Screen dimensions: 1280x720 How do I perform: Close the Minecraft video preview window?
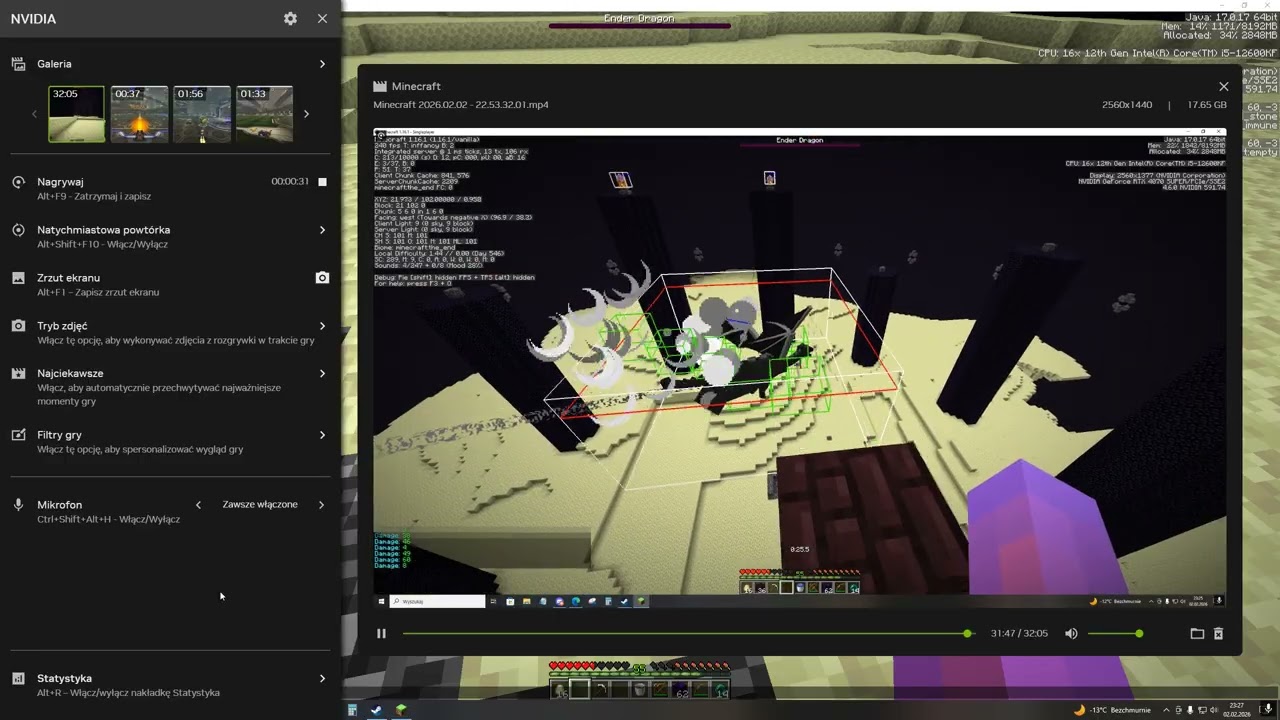point(1223,87)
